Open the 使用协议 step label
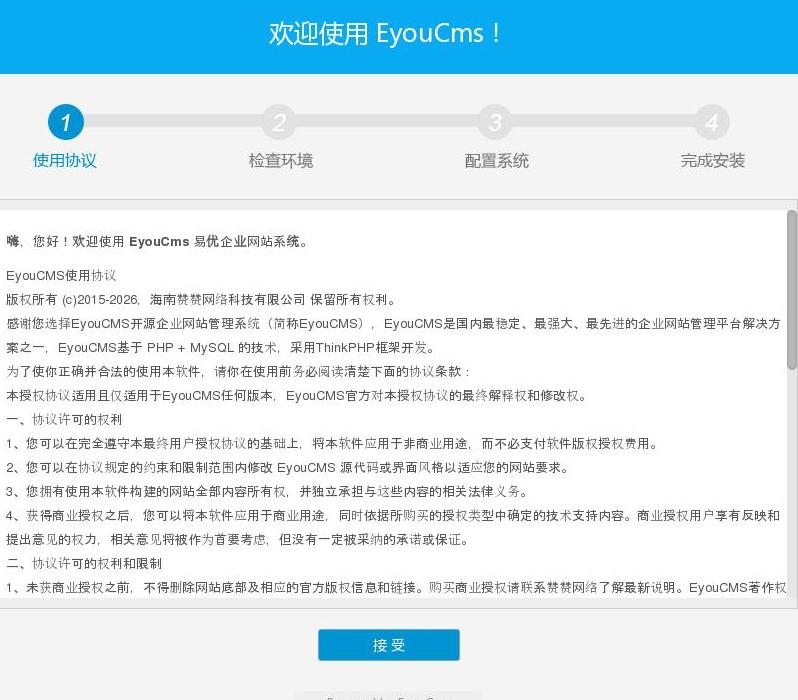 [x=65, y=160]
